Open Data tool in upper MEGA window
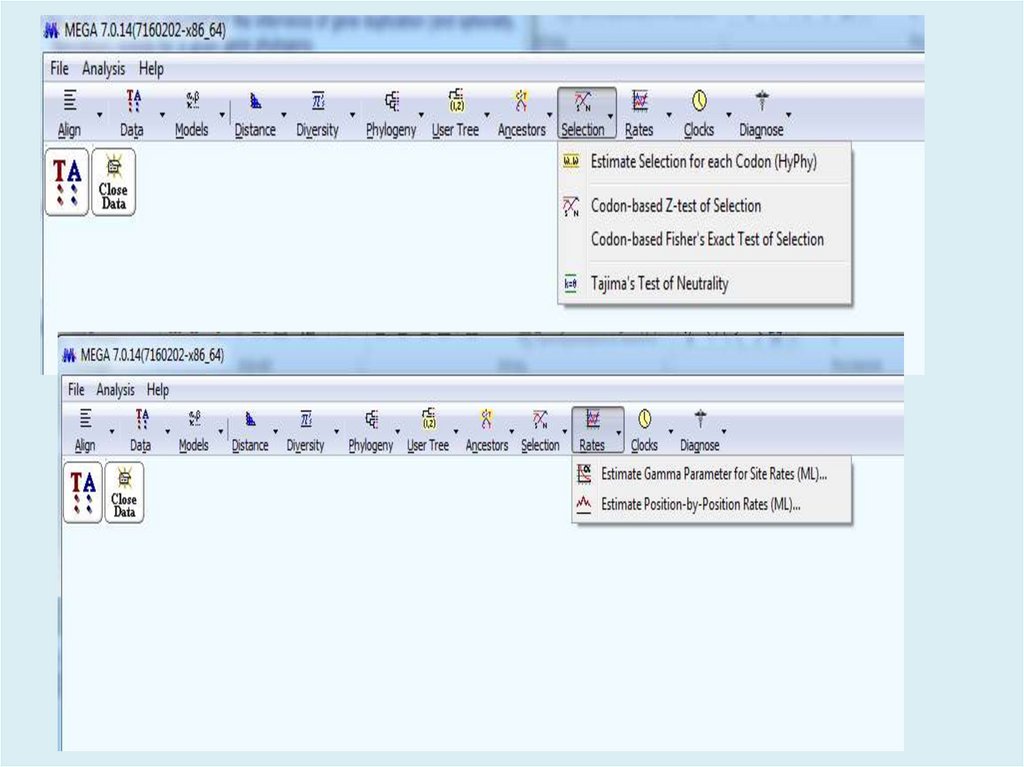The image size is (1024, 767). (132, 114)
